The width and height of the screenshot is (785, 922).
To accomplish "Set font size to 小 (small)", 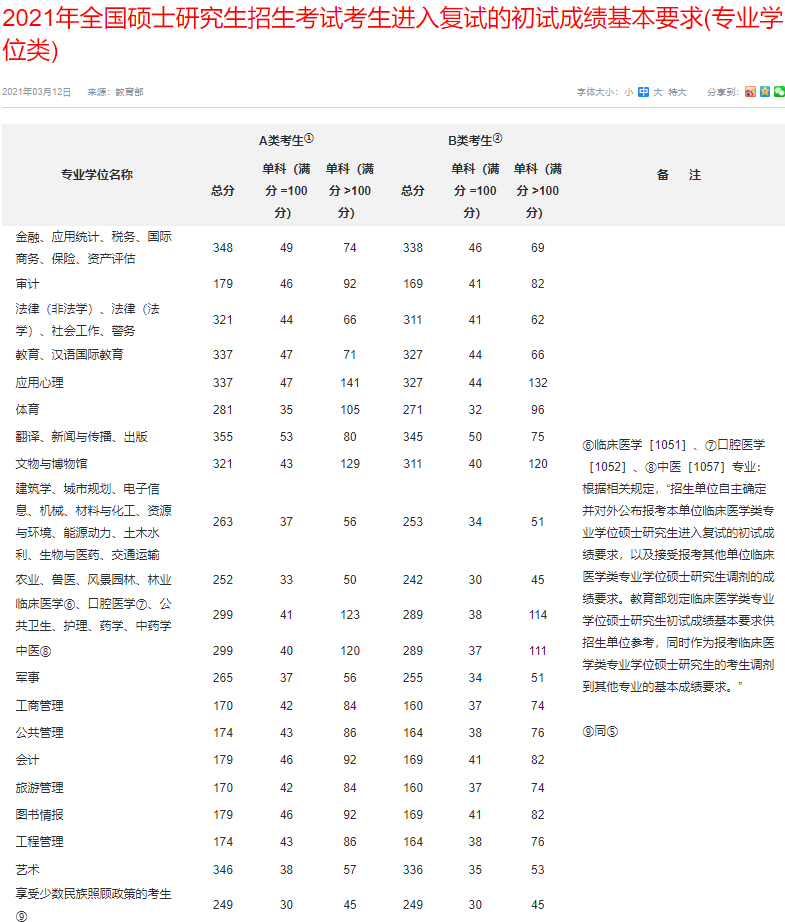I will tap(629, 92).
